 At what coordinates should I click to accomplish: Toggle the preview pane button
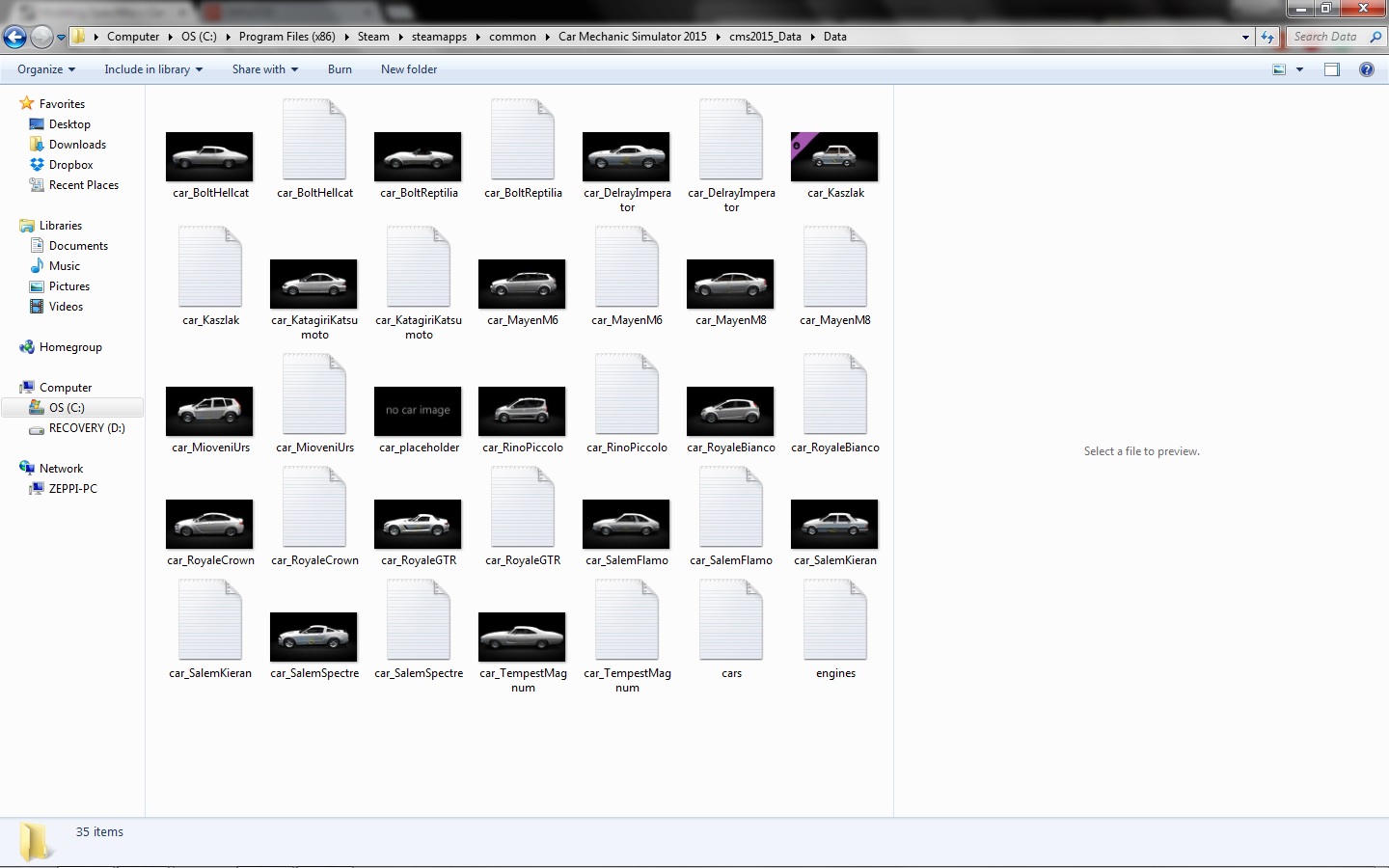click(x=1332, y=69)
